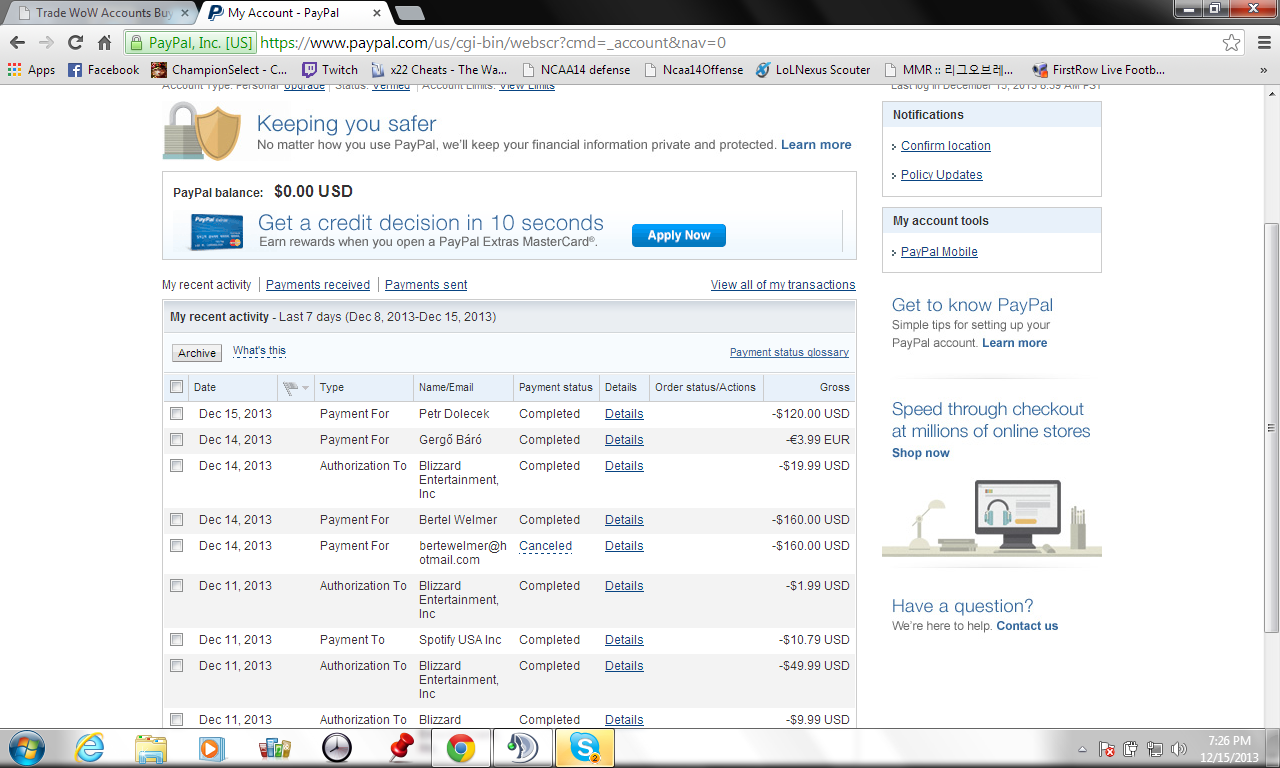Viewport: 1280px width, 768px height.
Task: Open the FirstRow Live Football bookmark
Action: [x=1098, y=70]
